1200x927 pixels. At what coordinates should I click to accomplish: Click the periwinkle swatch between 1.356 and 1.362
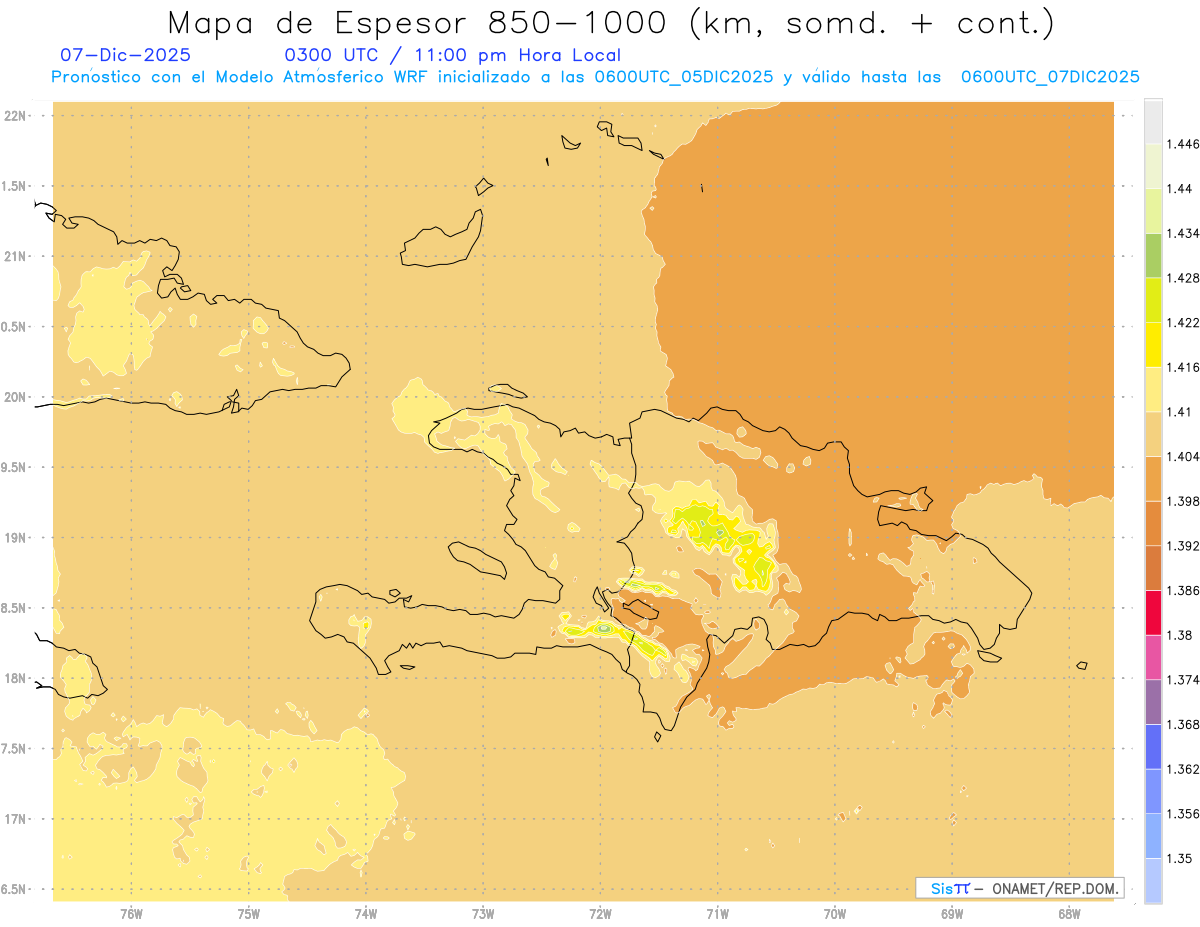tap(1153, 791)
